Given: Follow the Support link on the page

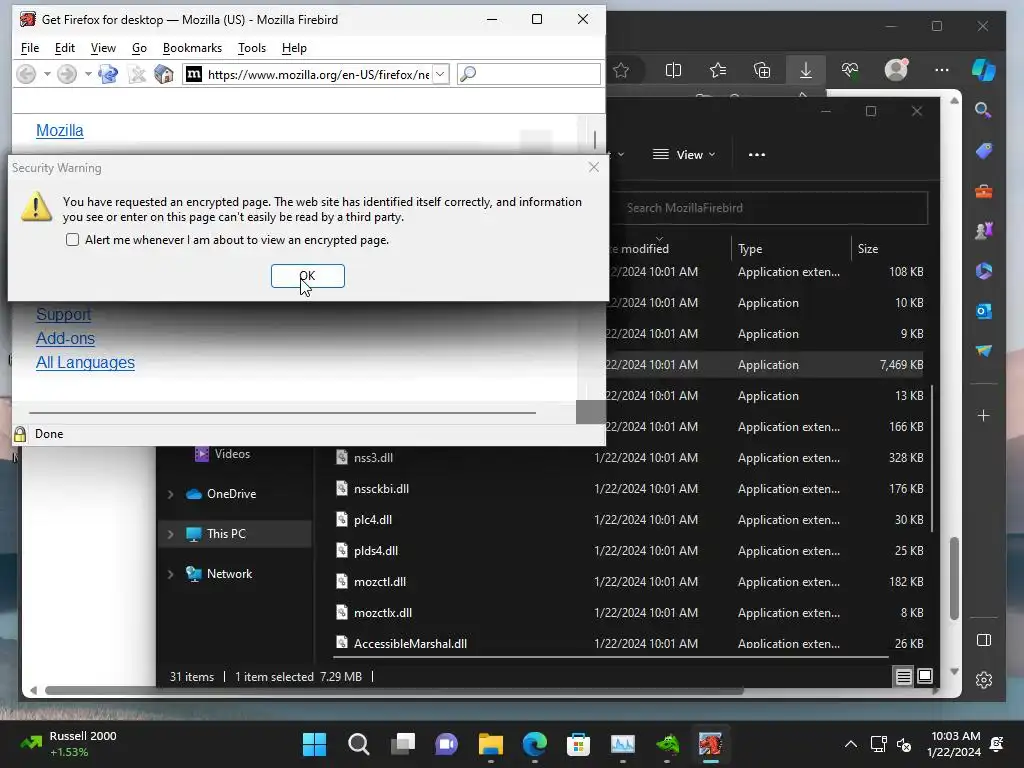Looking at the screenshot, I should tap(63, 314).
